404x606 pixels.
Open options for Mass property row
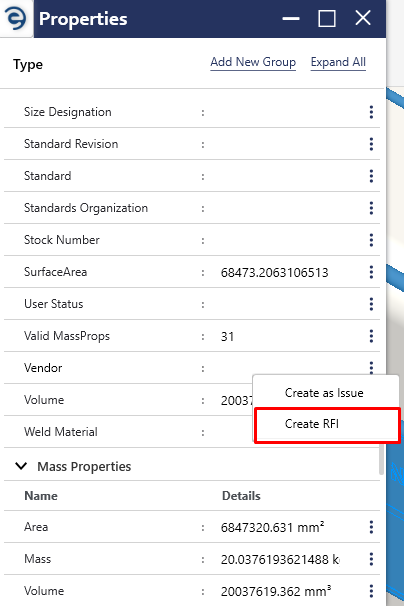click(371, 559)
